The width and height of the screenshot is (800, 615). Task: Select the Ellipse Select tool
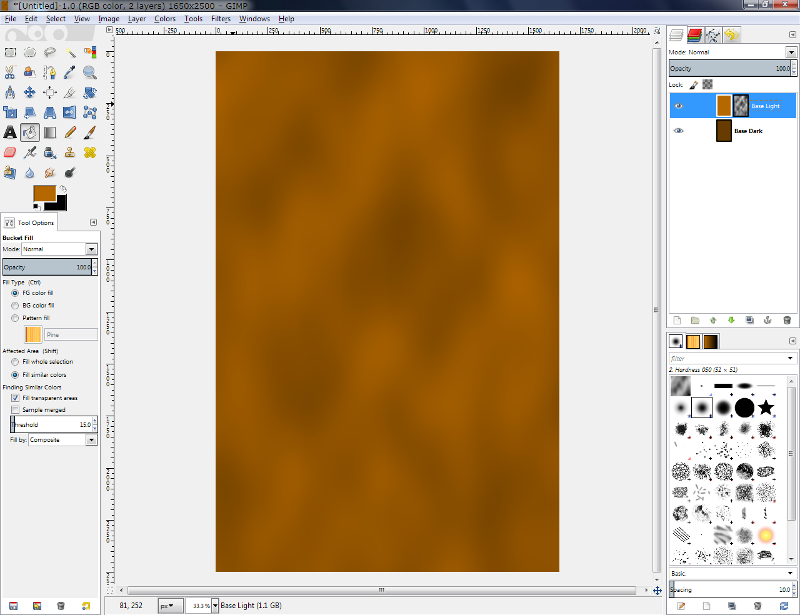30,53
